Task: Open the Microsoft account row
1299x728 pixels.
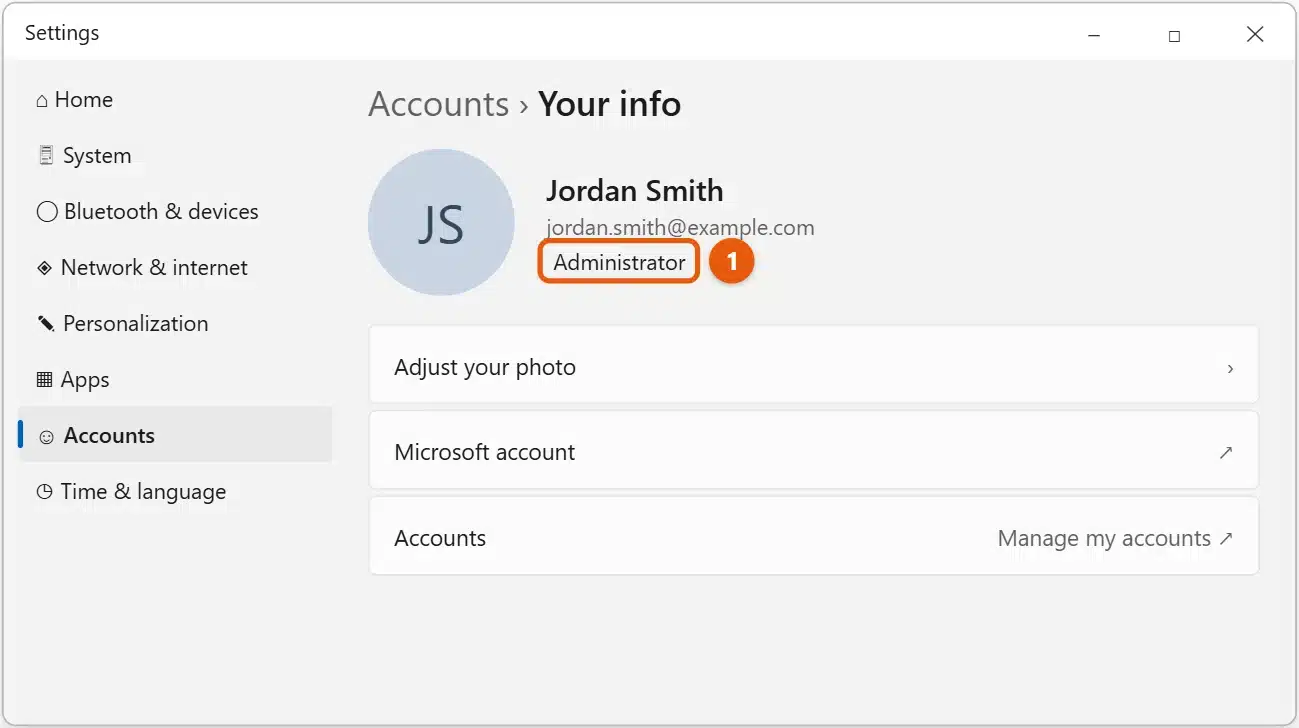Action: (x=813, y=450)
